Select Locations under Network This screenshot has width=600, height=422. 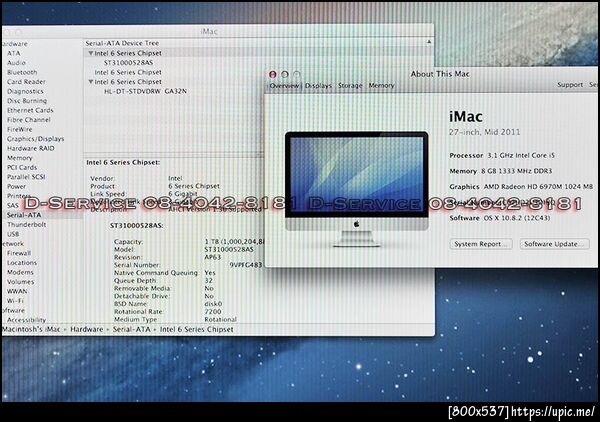[x=22, y=263]
